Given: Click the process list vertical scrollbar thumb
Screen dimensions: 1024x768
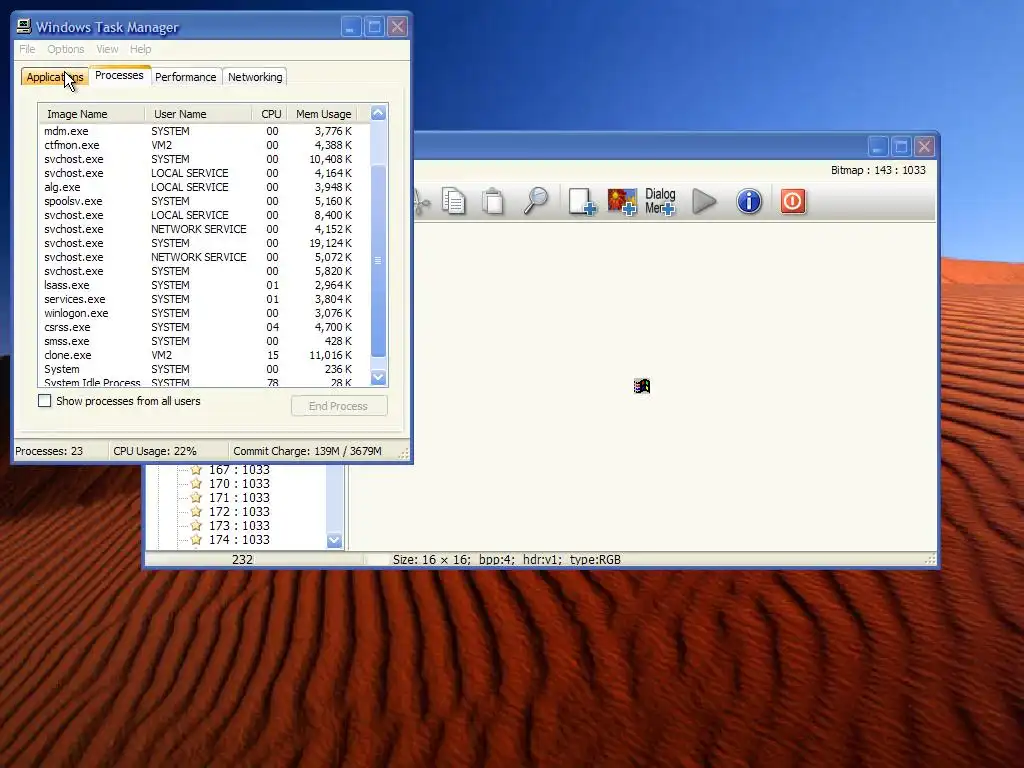Looking at the screenshot, I should click(378, 260).
